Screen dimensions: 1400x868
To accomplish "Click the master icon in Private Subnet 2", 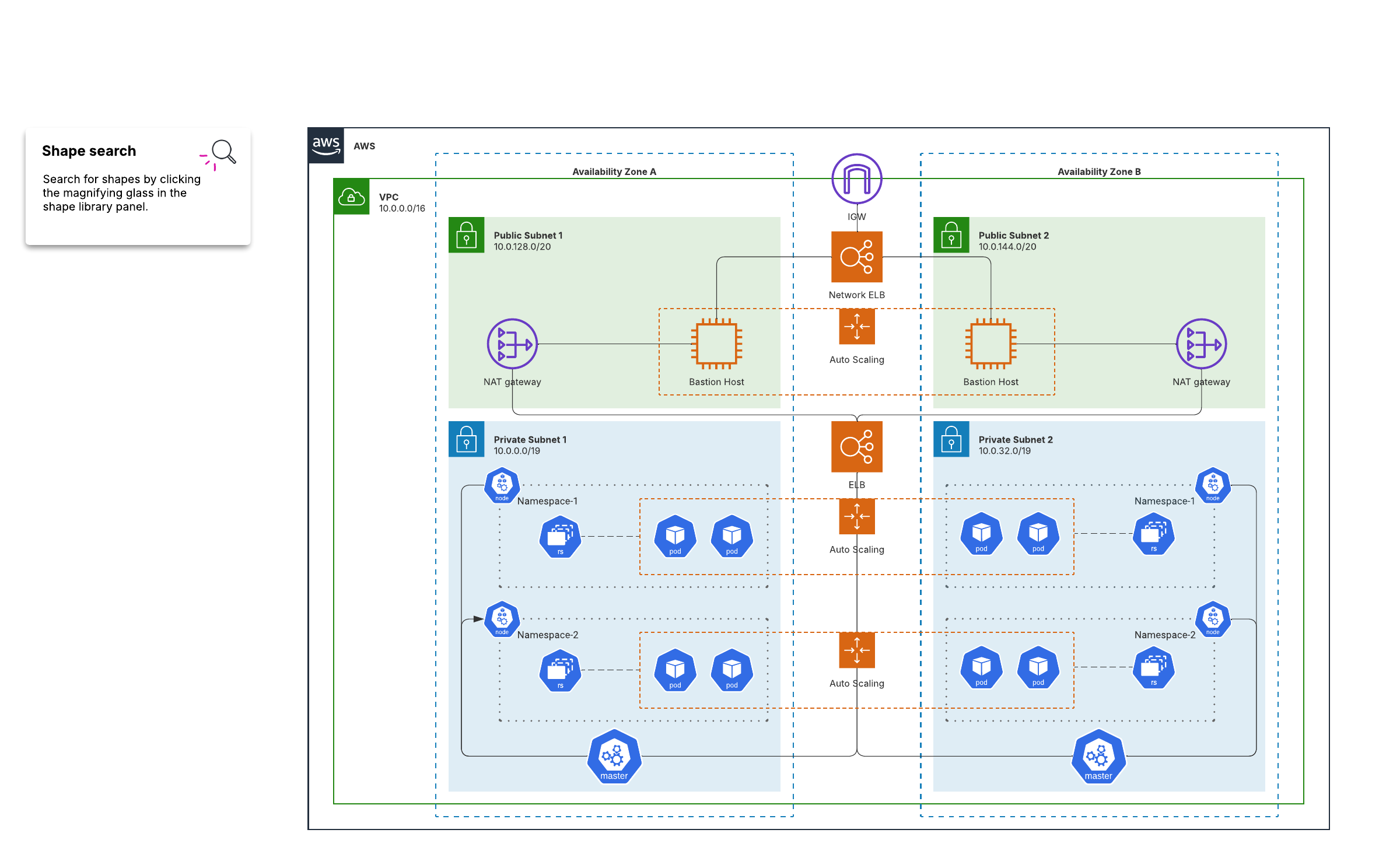I will click(x=1098, y=756).
